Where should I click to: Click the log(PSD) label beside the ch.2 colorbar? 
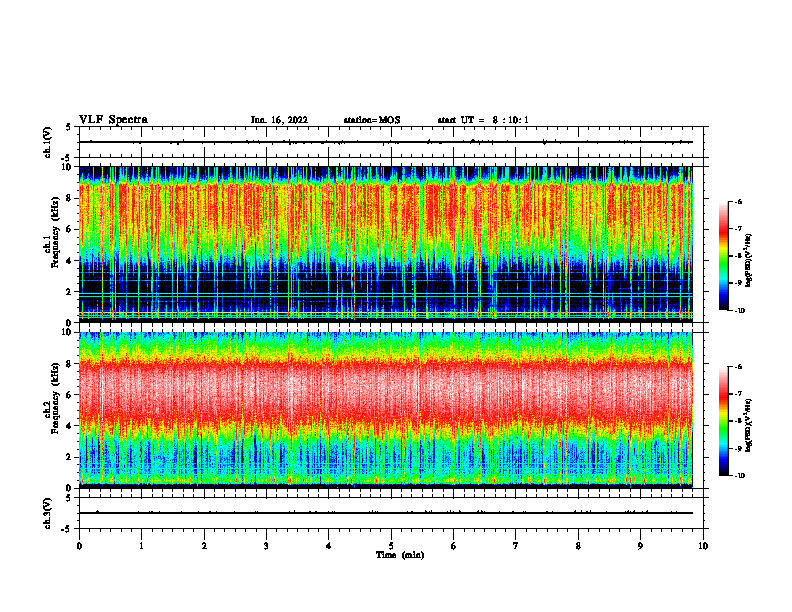749,425
